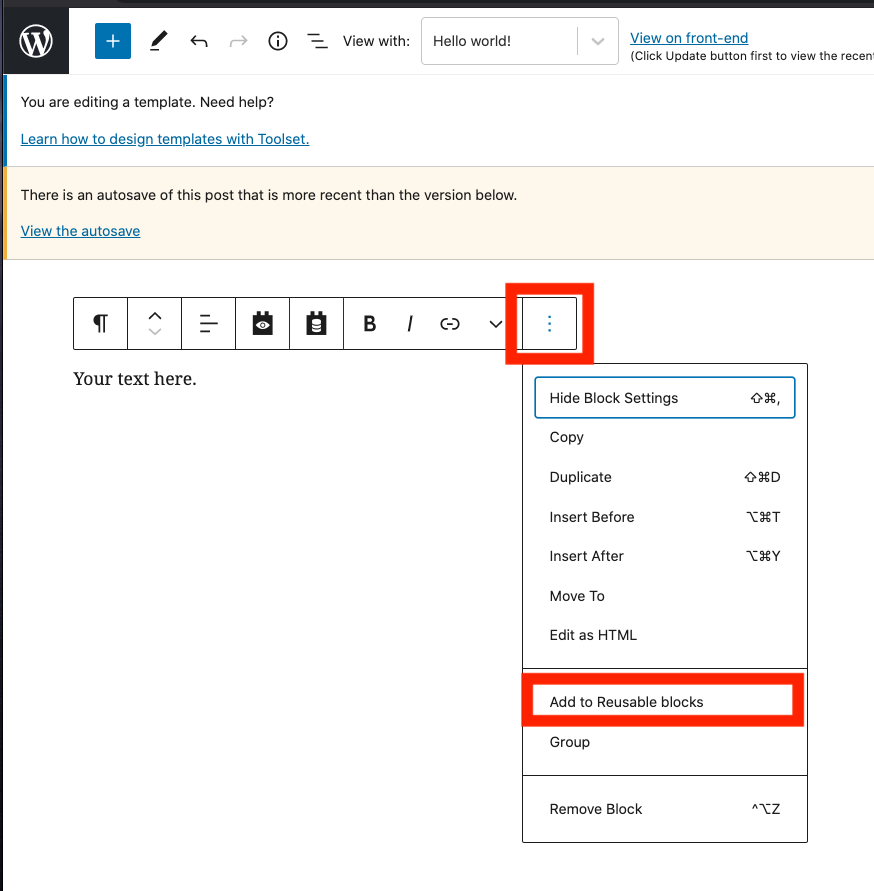Click the insert link icon
This screenshot has height=891, width=874.
(450, 323)
